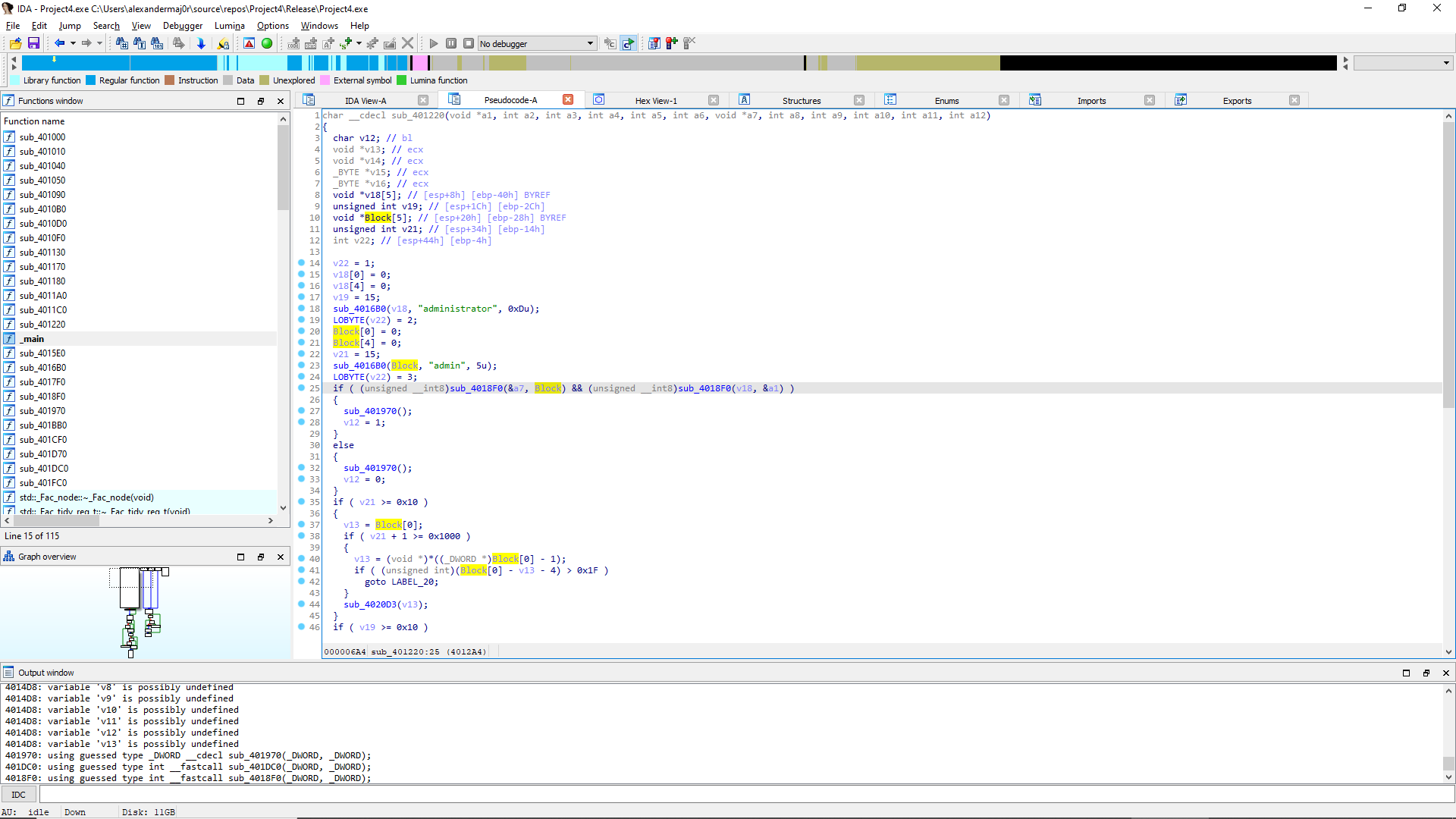Select sub_401220 in the Functions list

pos(42,325)
